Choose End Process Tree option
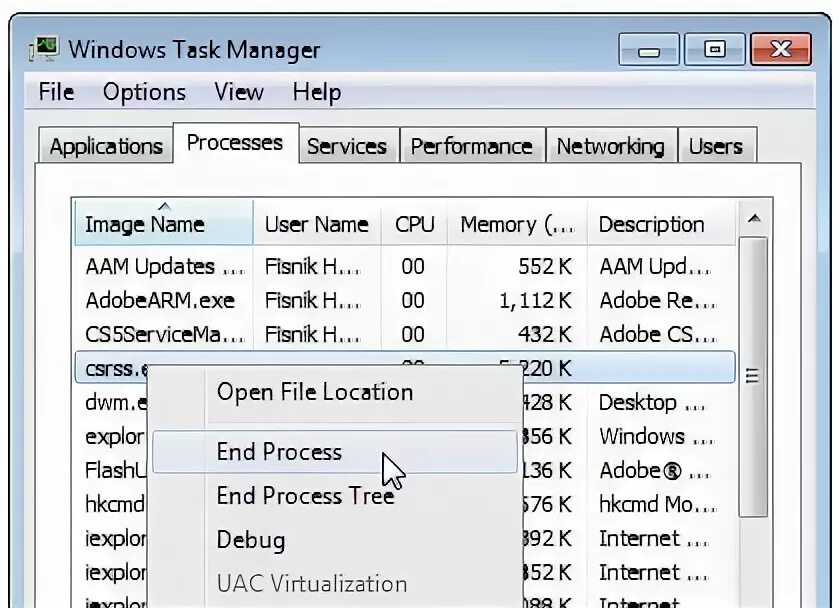The width and height of the screenshot is (840, 608). click(x=305, y=496)
